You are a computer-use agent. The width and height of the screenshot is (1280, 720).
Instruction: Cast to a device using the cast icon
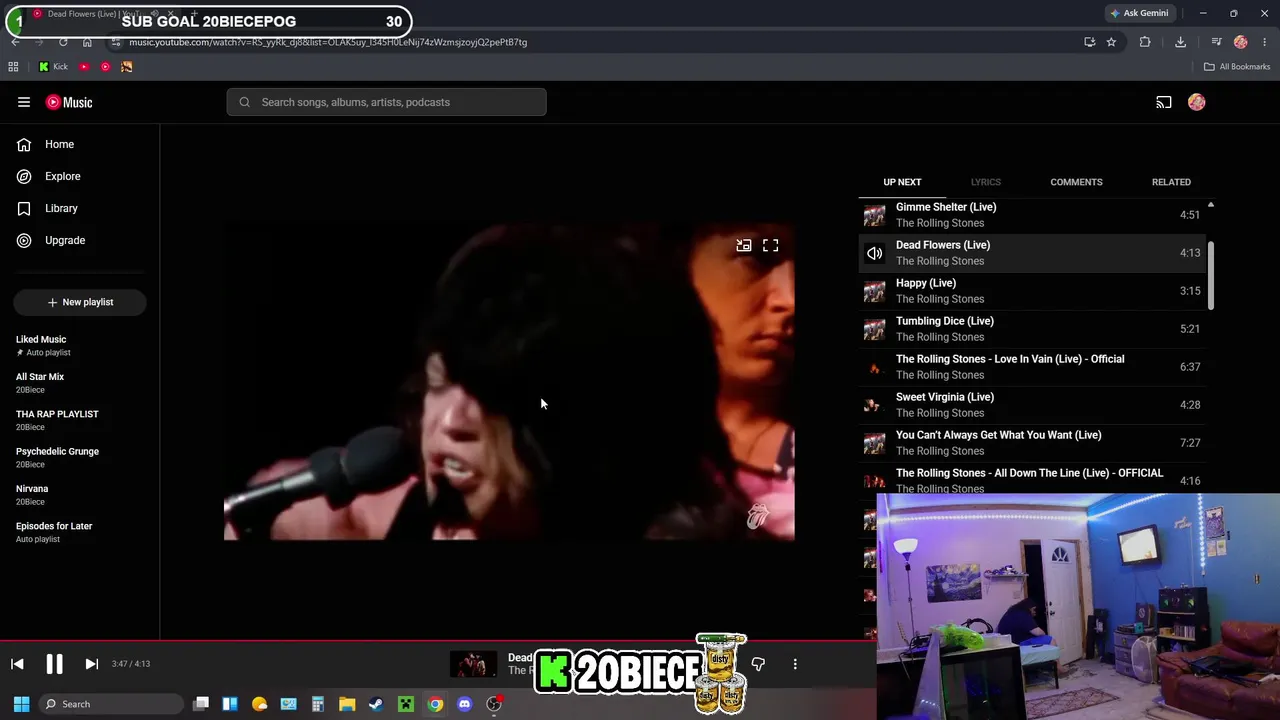1164,102
